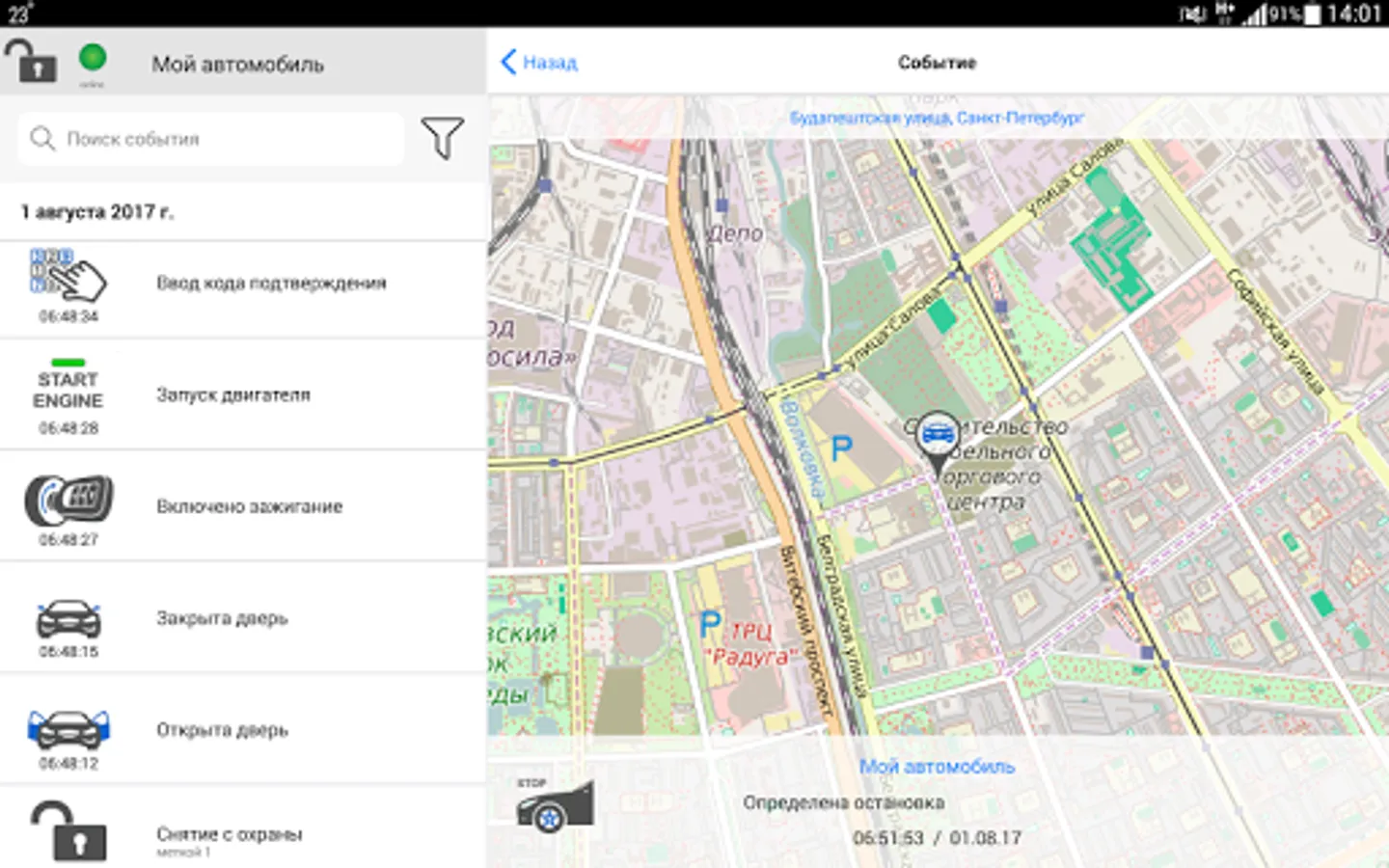Image resolution: width=1389 pixels, height=868 pixels.
Task: Tap the 06:48:27 timestamp
Action: pyautogui.click(x=68, y=540)
